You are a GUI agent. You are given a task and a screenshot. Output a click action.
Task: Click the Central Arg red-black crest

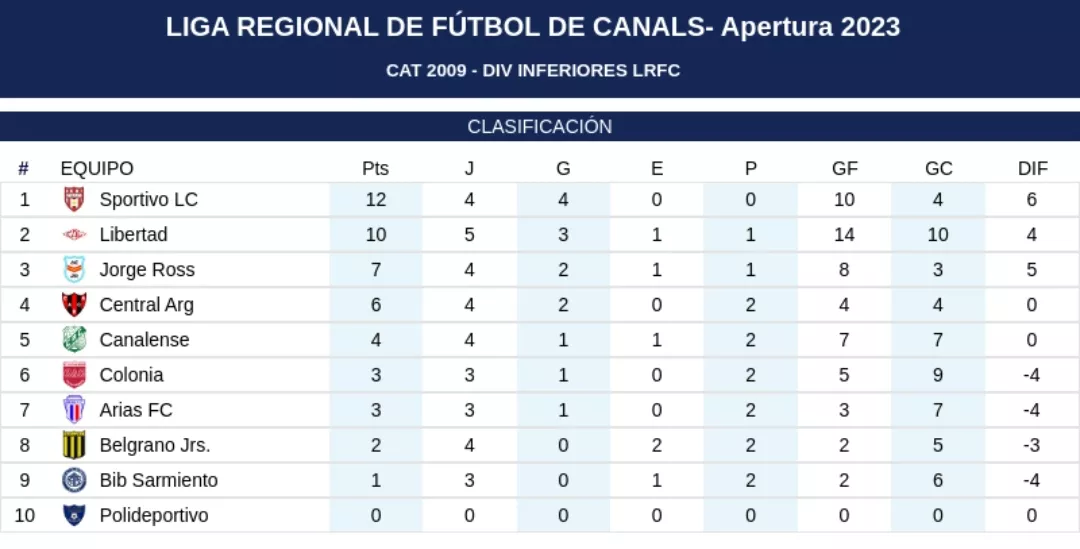74,304
